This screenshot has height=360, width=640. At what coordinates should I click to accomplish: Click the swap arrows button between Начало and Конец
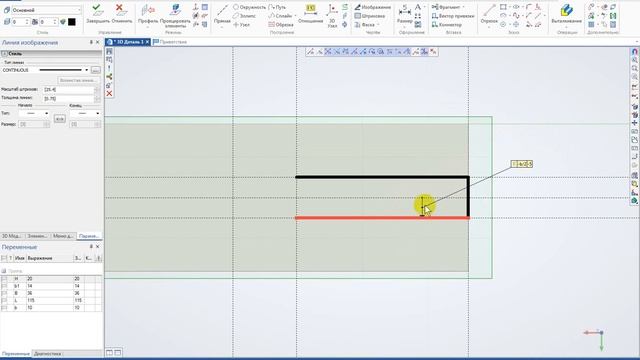(x=60, y=119)
